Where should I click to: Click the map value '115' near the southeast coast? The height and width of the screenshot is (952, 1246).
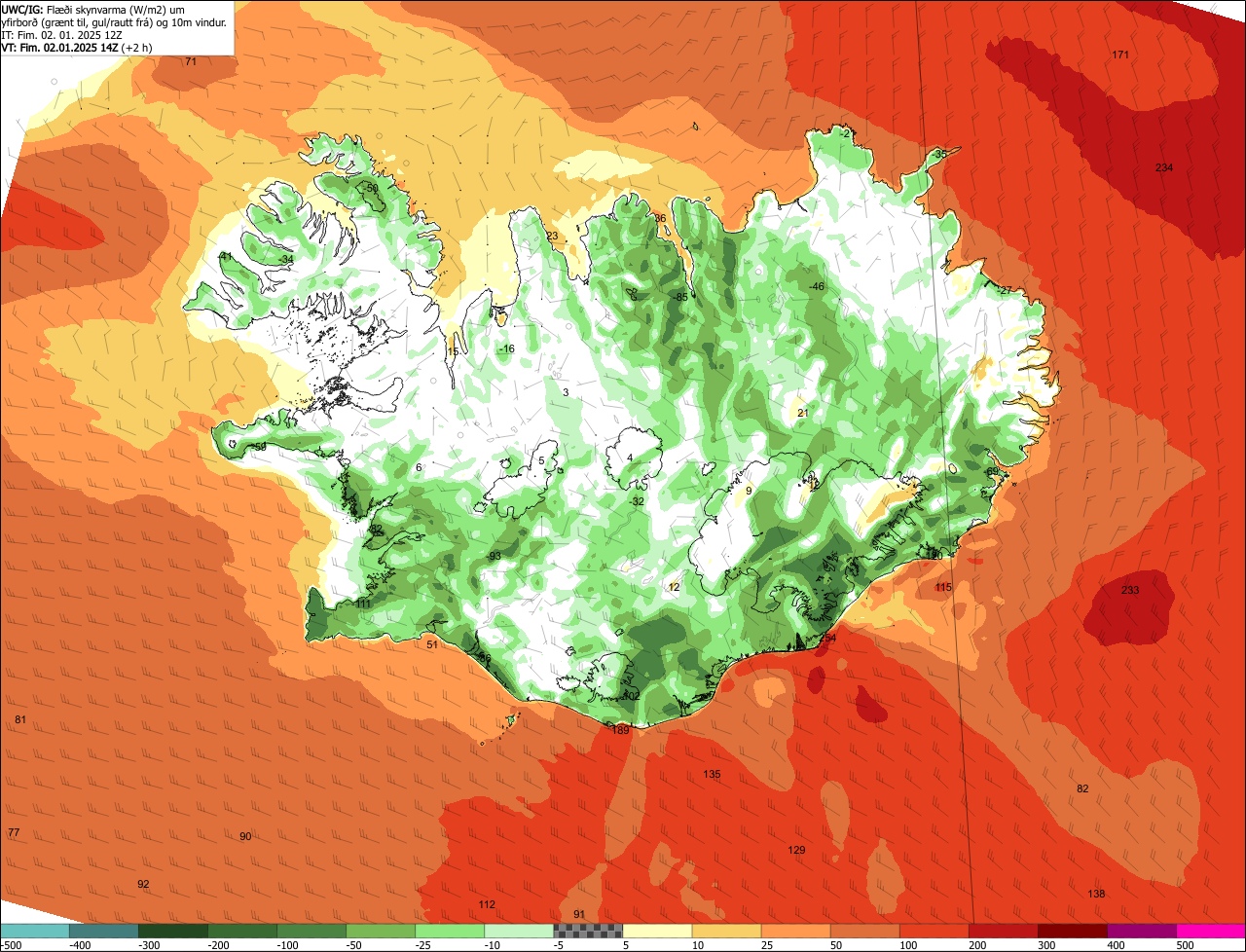(943, 587)
